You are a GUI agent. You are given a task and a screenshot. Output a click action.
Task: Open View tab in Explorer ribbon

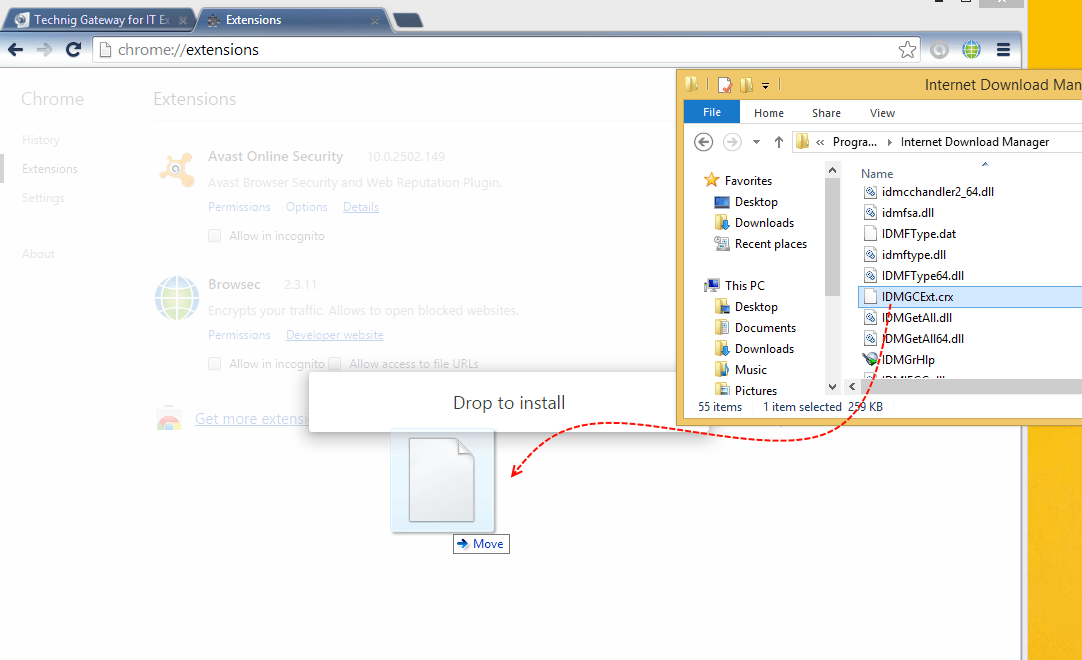(882, 113)
